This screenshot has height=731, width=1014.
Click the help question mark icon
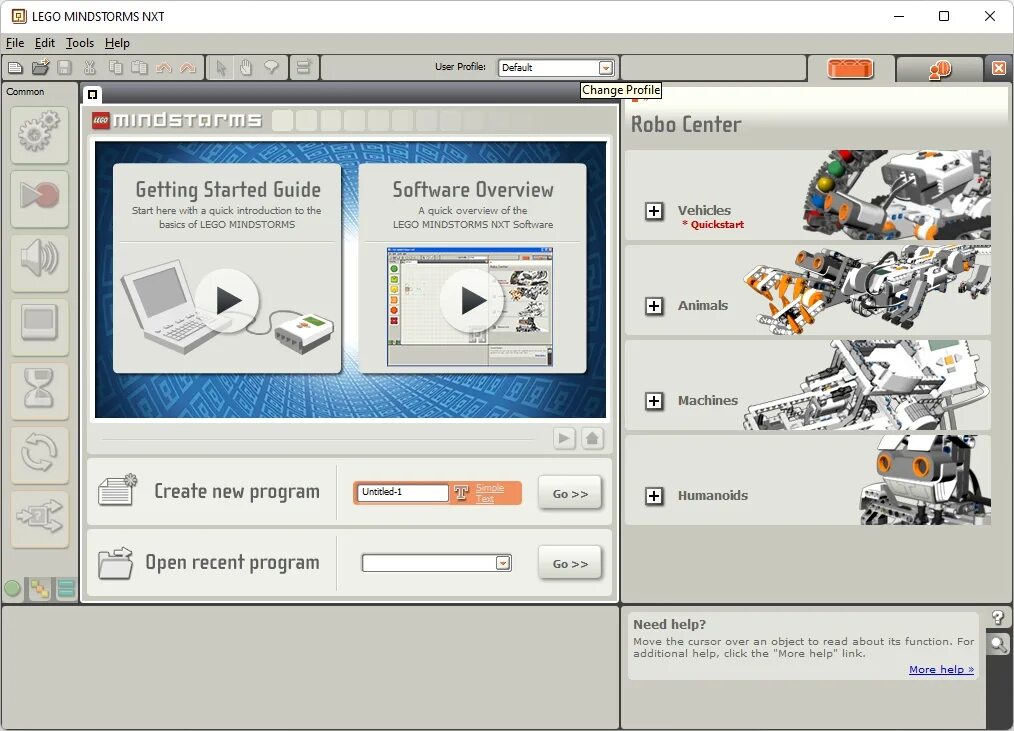(998, 618)
